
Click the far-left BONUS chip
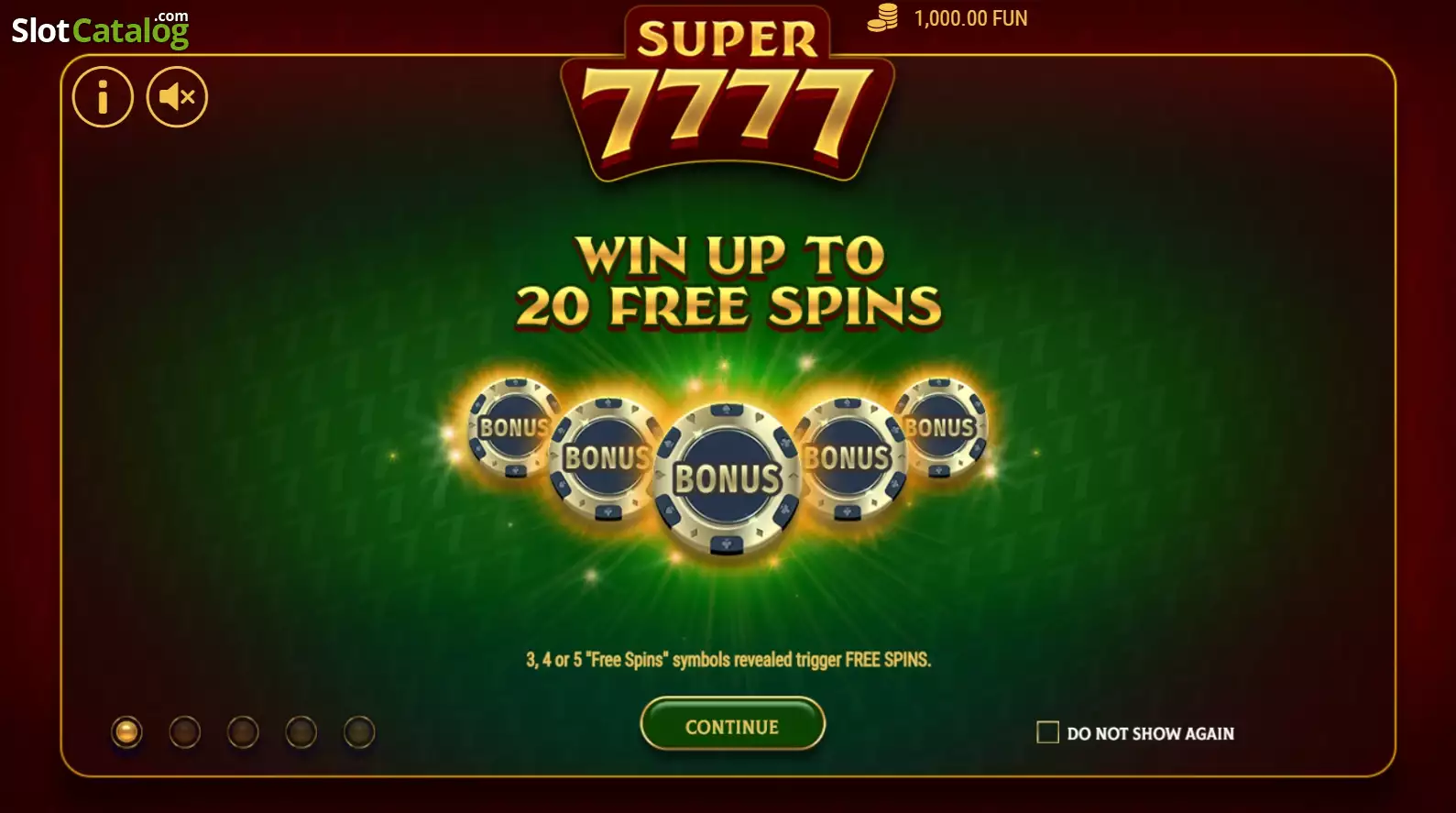(513, 427)
